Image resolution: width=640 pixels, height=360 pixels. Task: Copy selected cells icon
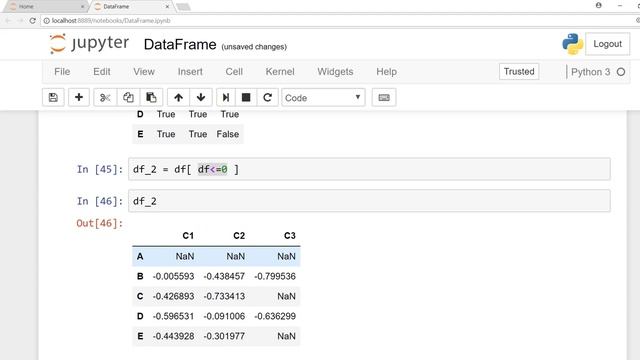pyautogui.click(x=128, y=98)
